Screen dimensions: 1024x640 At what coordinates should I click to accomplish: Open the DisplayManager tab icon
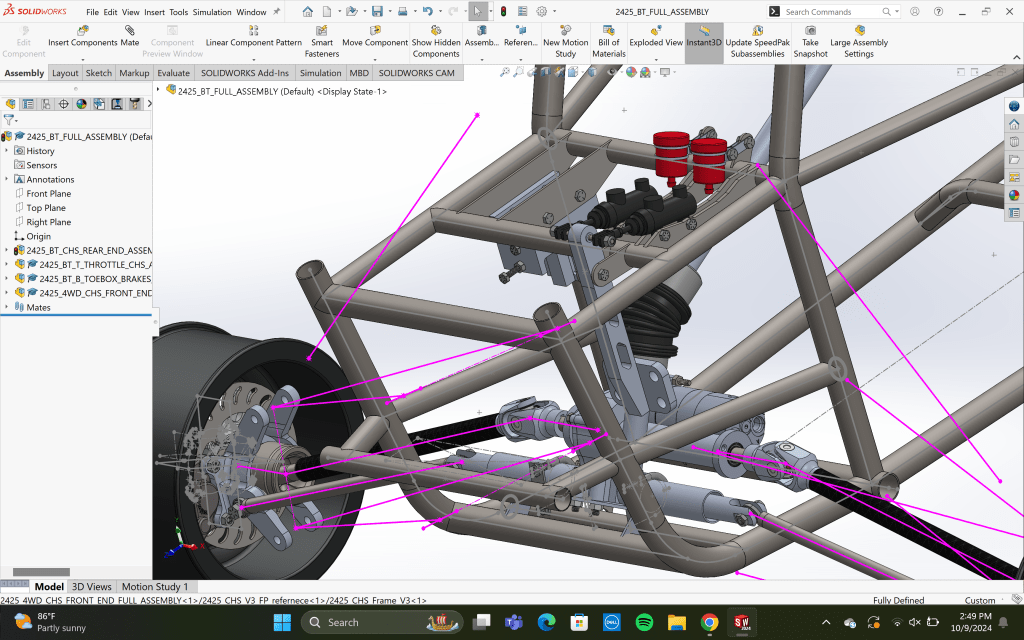click(x=81, y=104)
